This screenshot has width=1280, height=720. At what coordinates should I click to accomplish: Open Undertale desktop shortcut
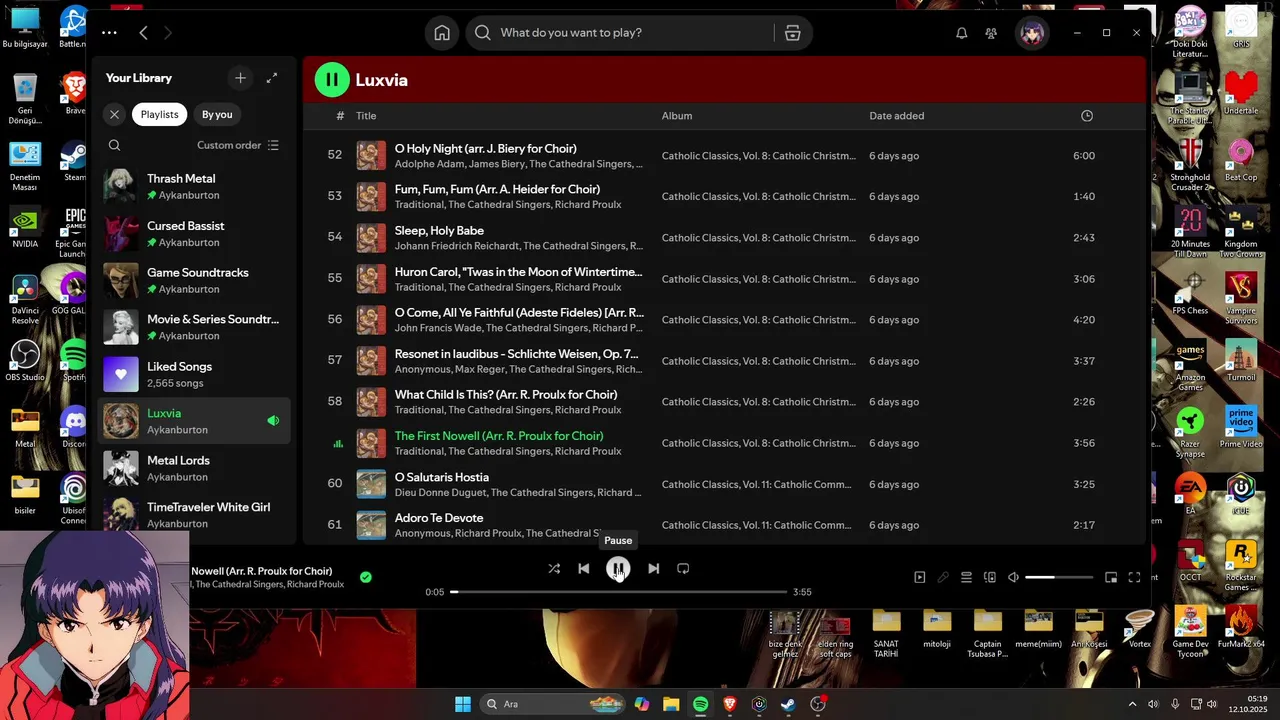tap(1241, 93)
